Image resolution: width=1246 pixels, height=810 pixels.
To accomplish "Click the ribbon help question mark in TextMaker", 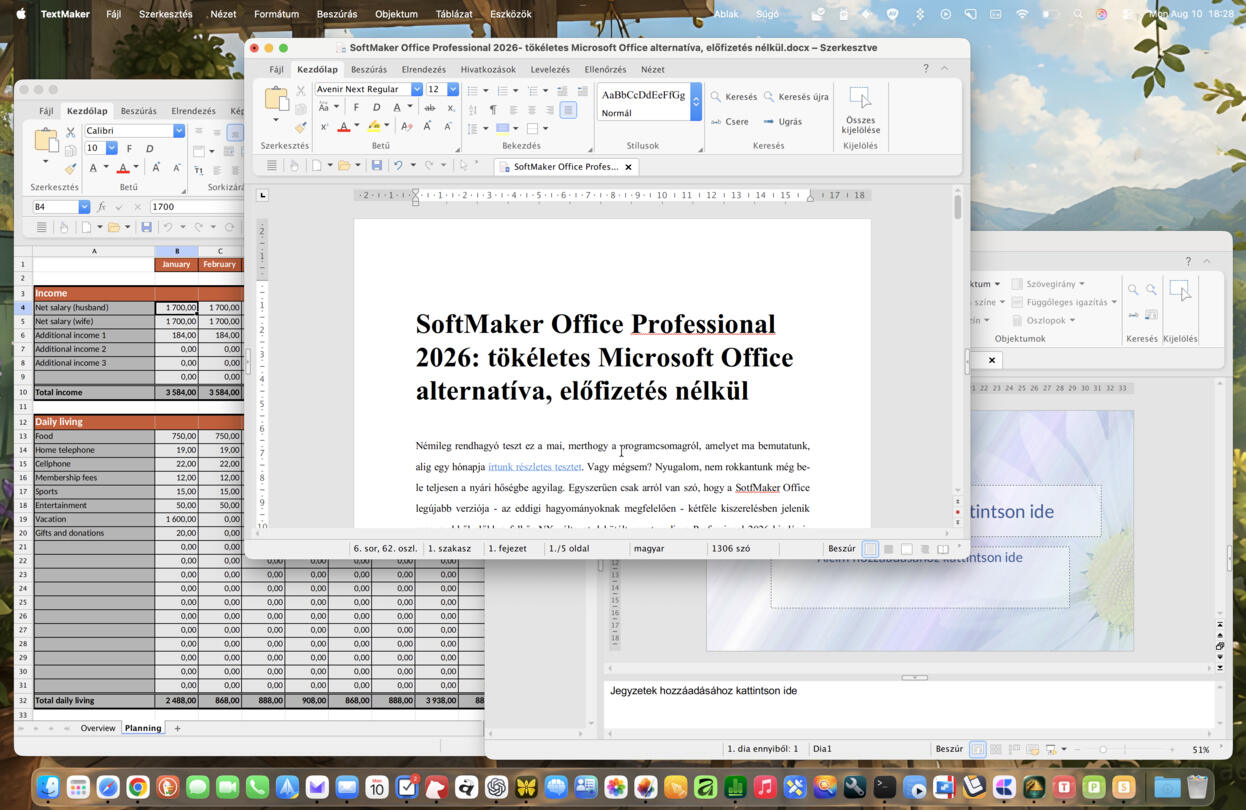I will [926, 68].
